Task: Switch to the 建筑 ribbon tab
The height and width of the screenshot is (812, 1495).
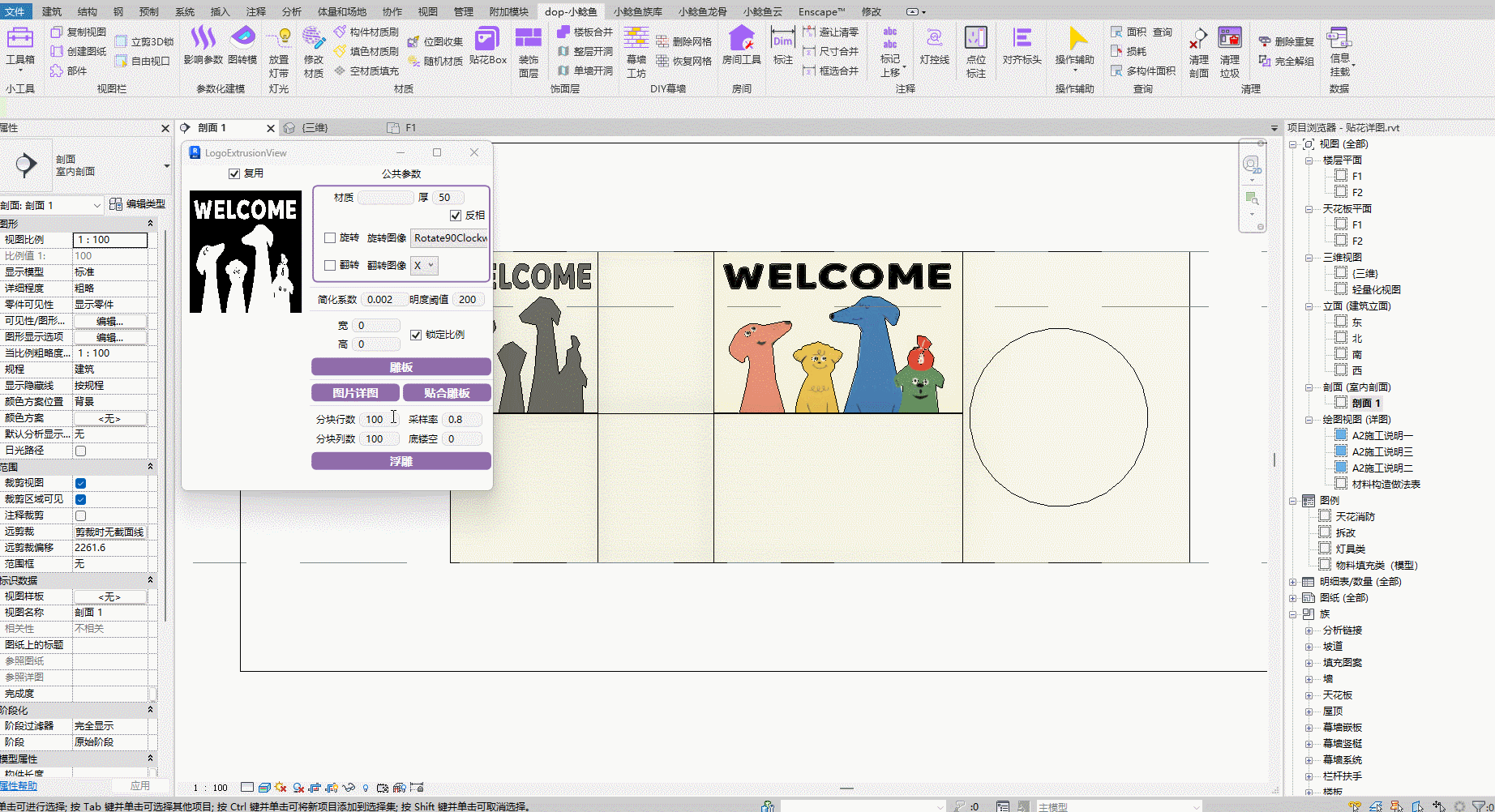Action: coord(52,11)
